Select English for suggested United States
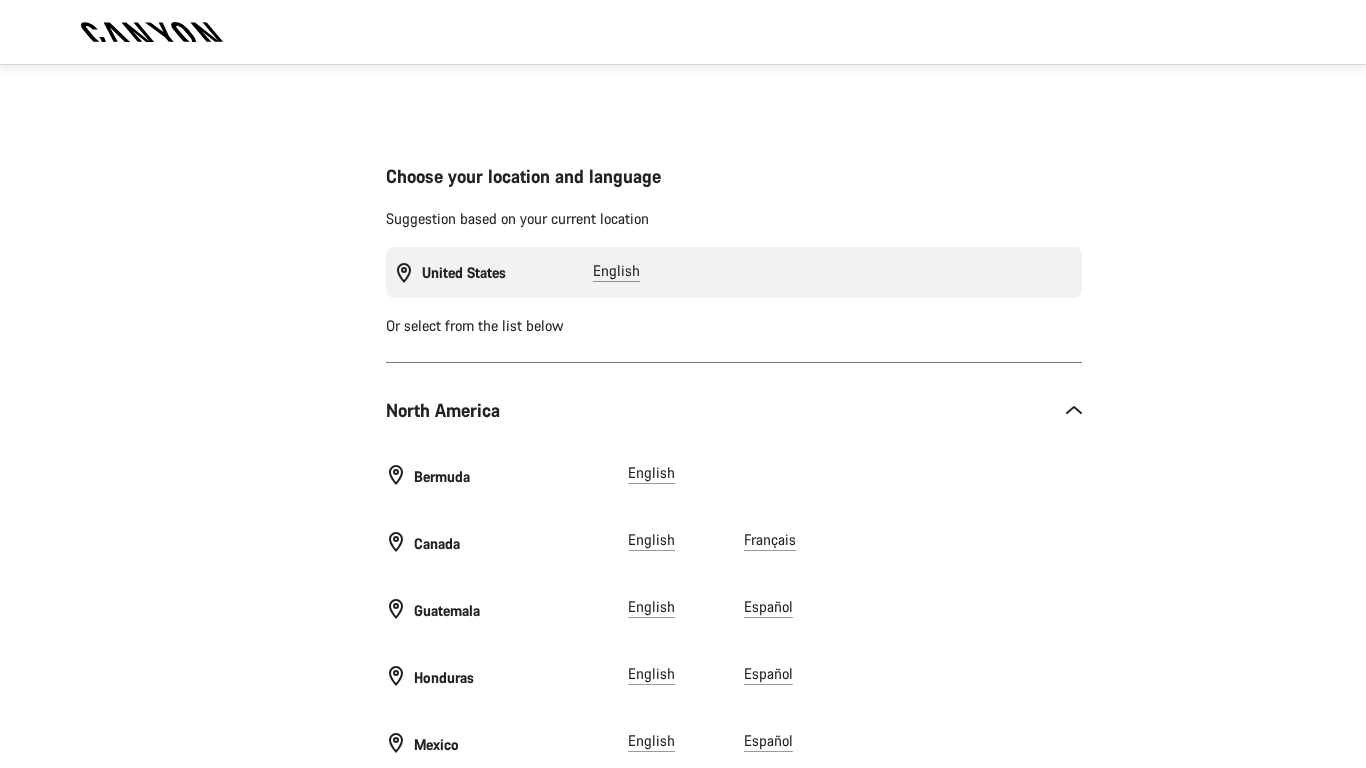1366x768 pixels. [x=616, y=271]
